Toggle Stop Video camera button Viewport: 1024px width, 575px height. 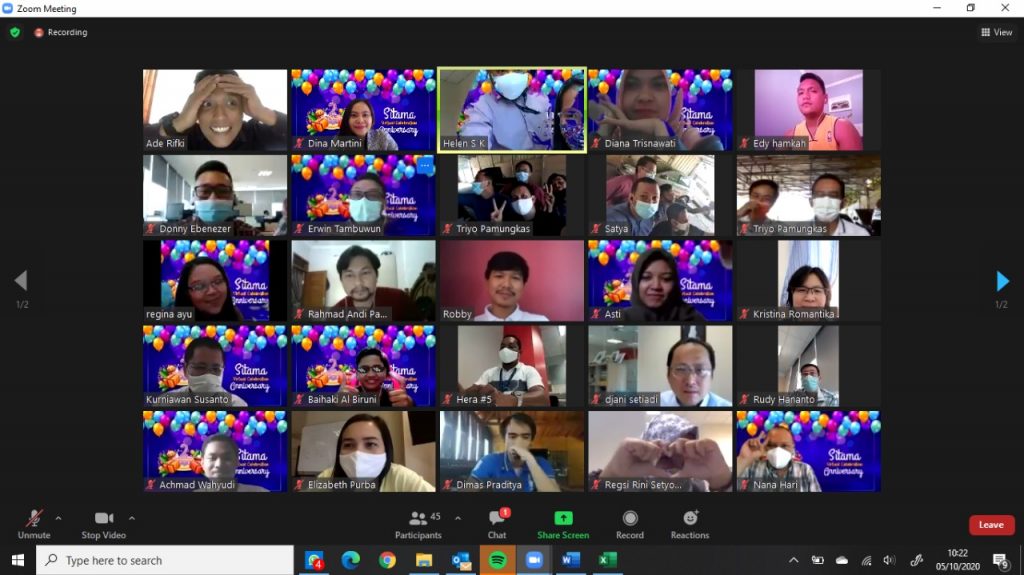[x=104, y=524]
